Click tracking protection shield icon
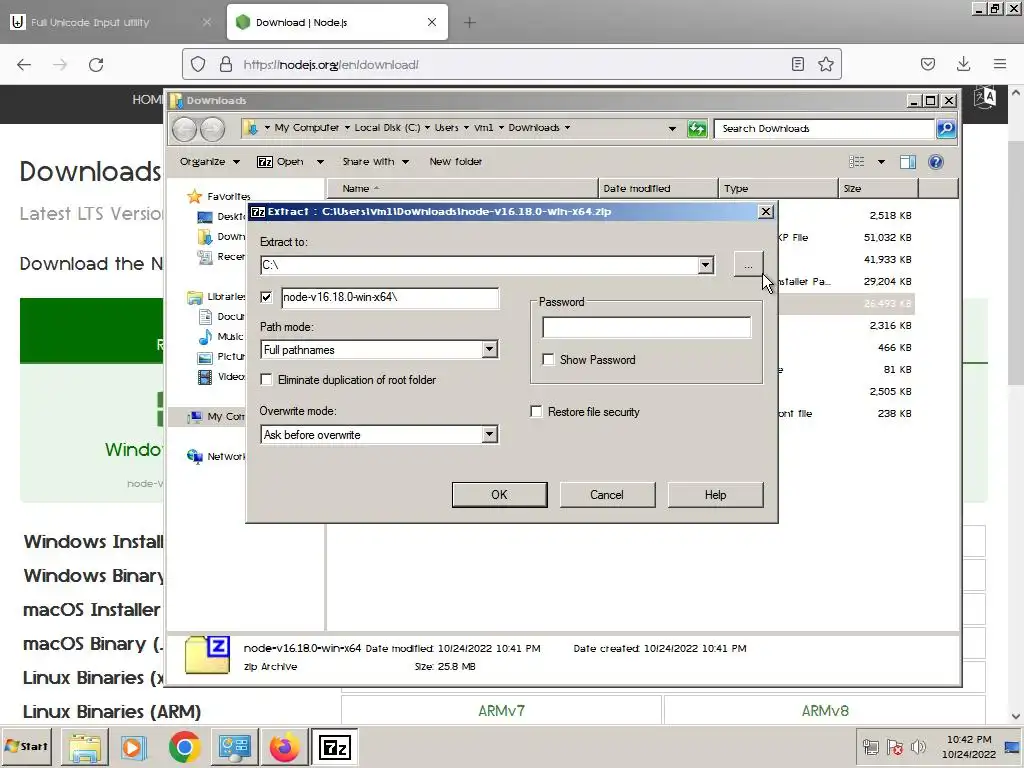 (198, 64)
